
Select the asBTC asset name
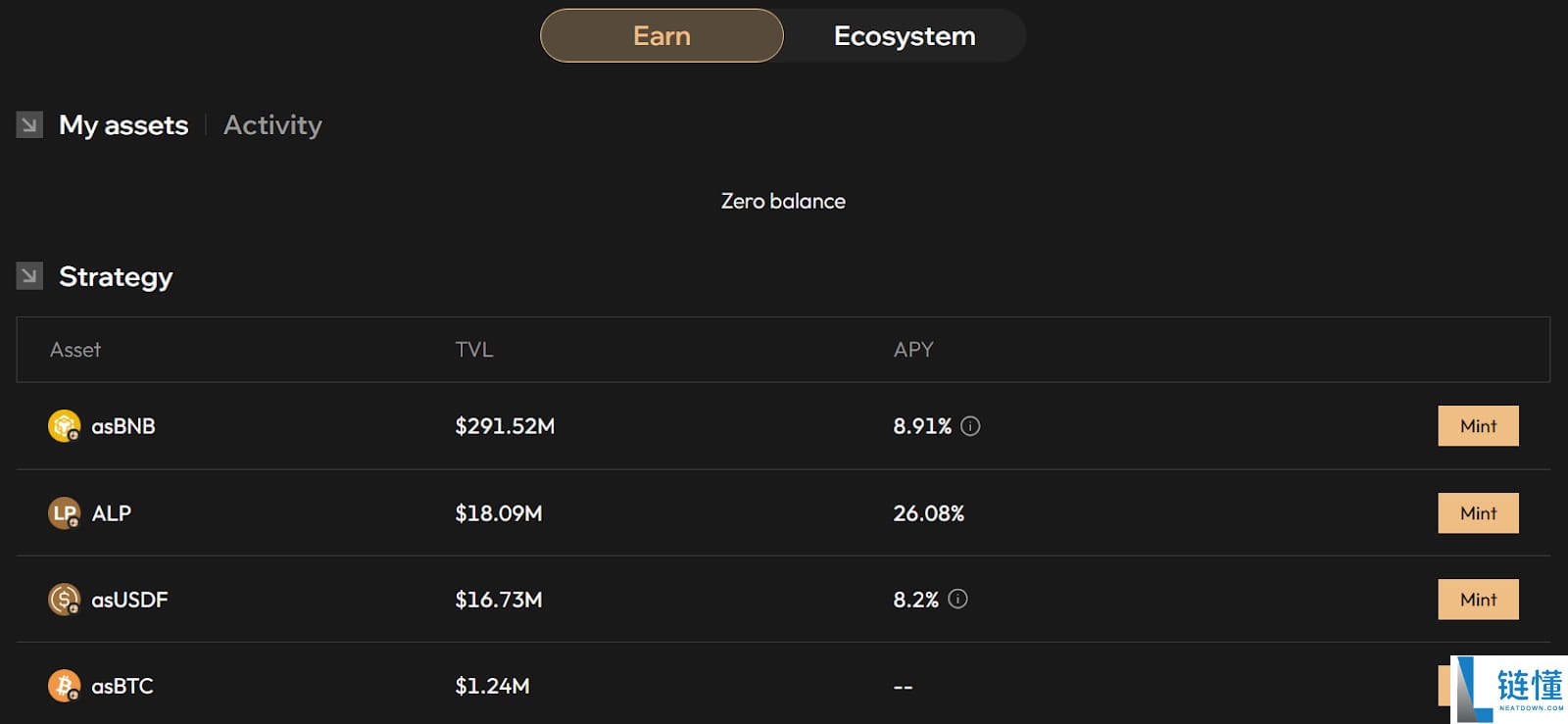pos(122,686)
